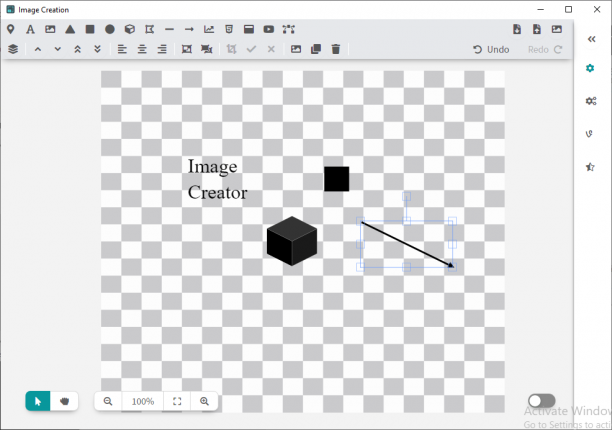Click the crop icon
Screen dimensions: 612x430
tap(231, 49)
